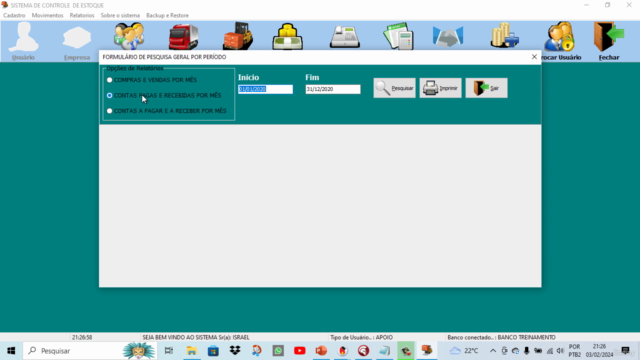Open Dropbox from the taskbar
This screenshot has width=640, height=360.
pos(235,351)
